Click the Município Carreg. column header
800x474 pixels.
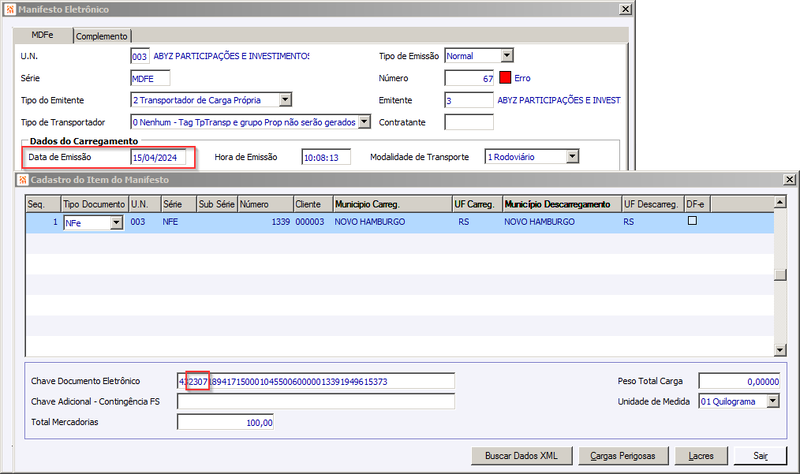(392, 204)
